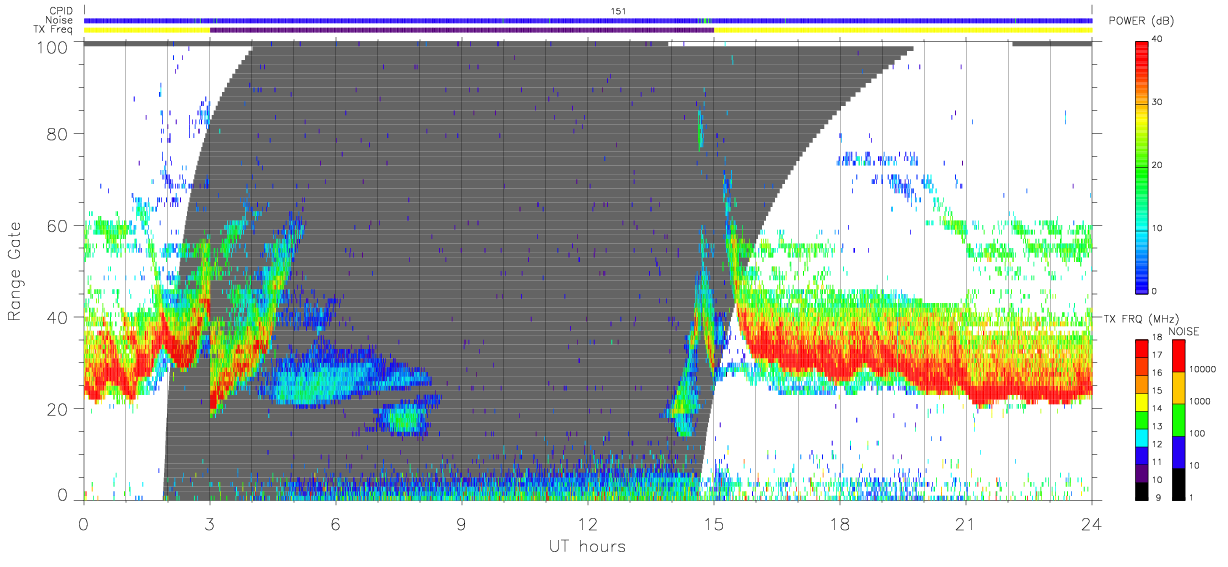Click the Noise row label
The height and width of the screenshot is (567, 1228).
60,21
